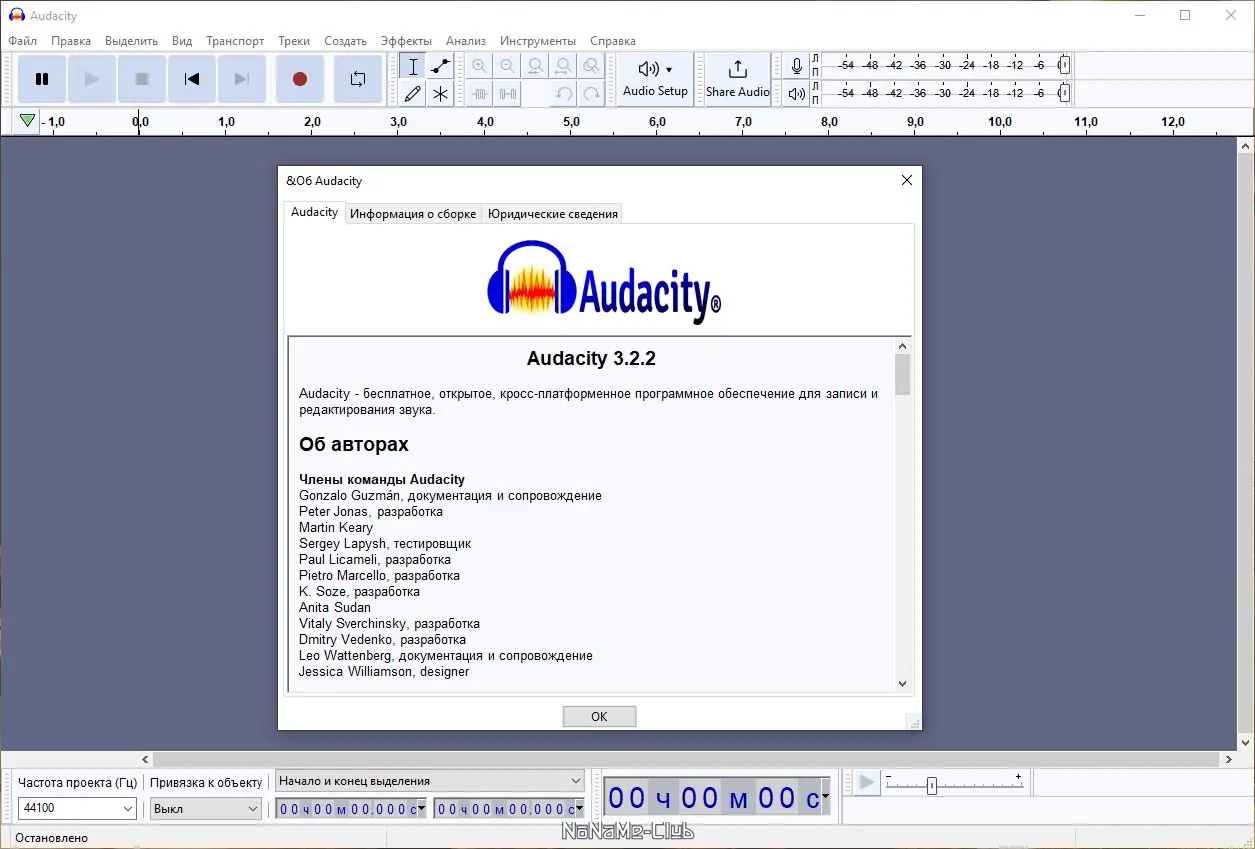Click Silence audio selection icon
This screenshot has width=1255, height=849.
[x=508, y=94]
